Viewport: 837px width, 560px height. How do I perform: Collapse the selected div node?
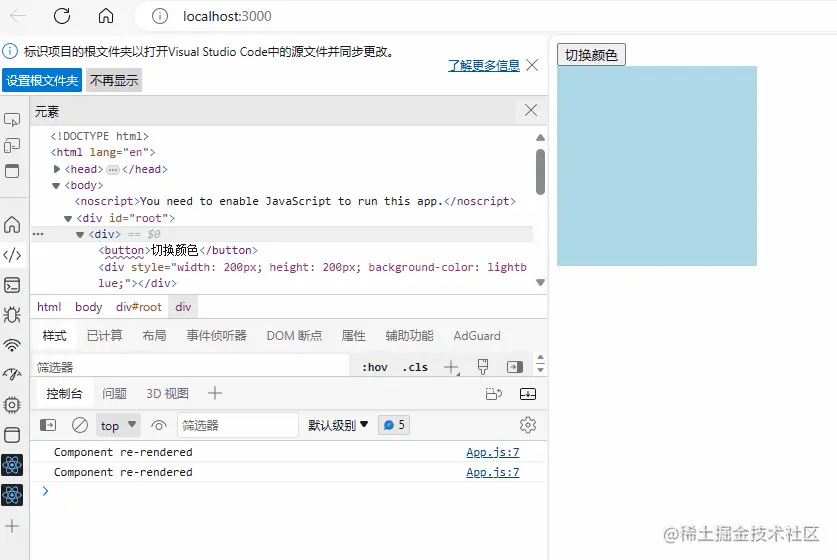(80, 234)
